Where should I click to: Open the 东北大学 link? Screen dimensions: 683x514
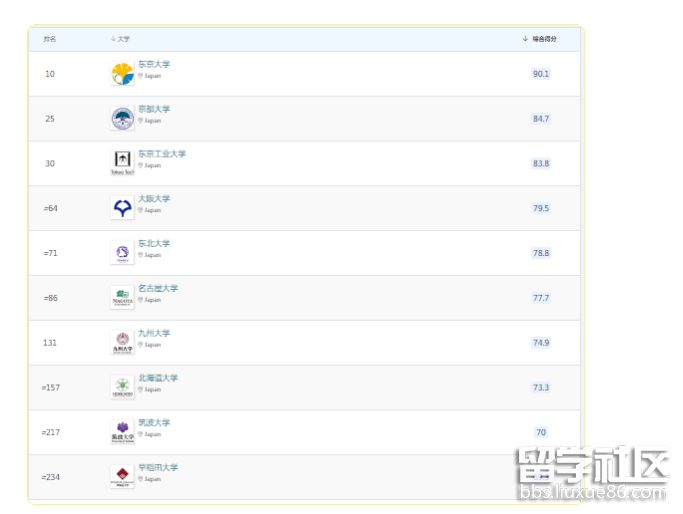pyautogui.click(x=154, y=243)
